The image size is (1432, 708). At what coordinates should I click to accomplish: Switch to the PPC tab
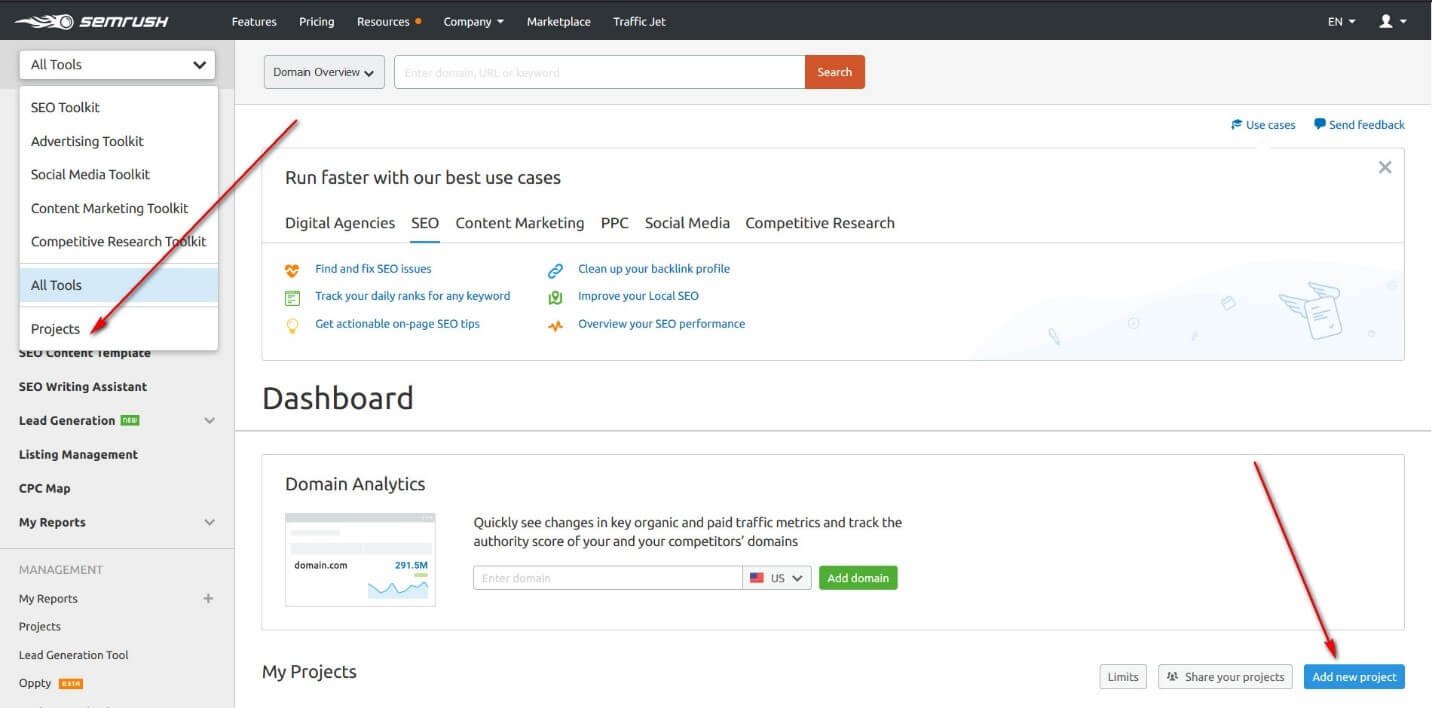pyautogui.click(x=615, y=223)
